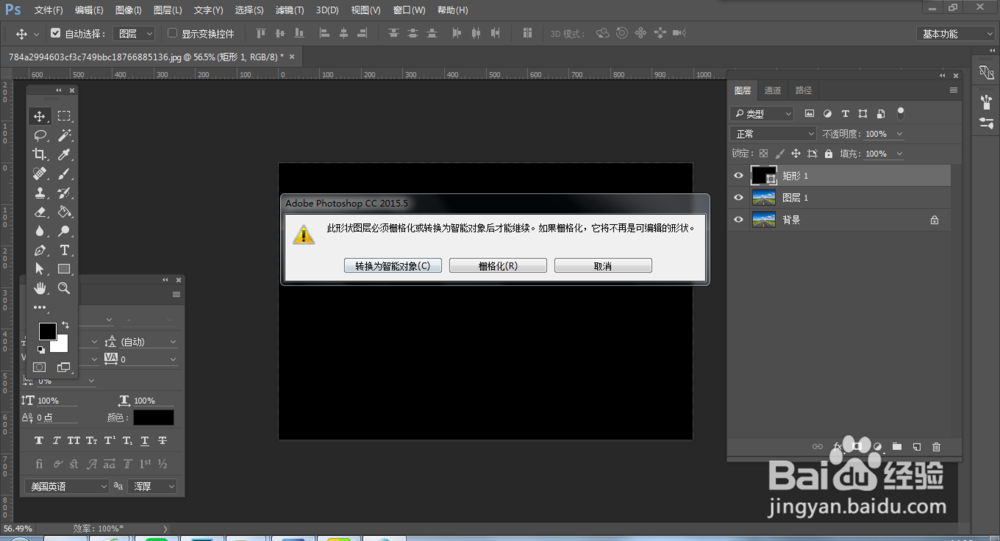Image resolution: width=1000 pixels, height=541 pixels.
Task: Open the 美国英语 language dropdown
Action: point(67,486)
